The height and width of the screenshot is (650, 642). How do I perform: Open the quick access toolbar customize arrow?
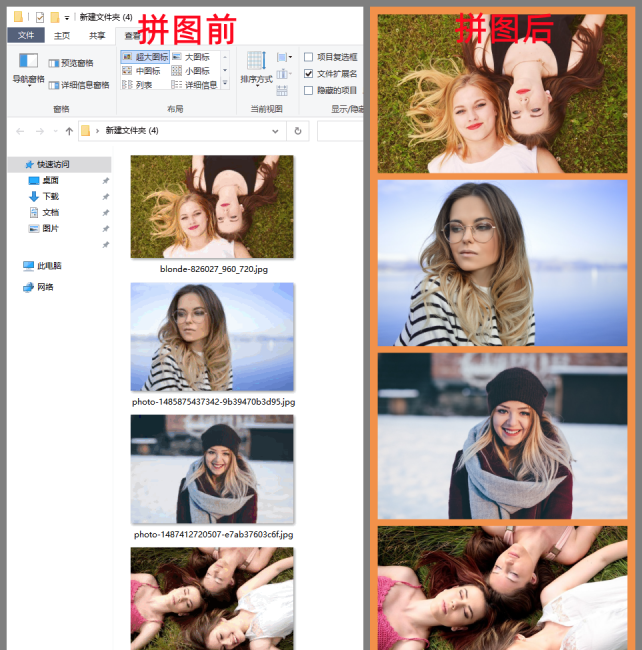click(x=67, y=18)
